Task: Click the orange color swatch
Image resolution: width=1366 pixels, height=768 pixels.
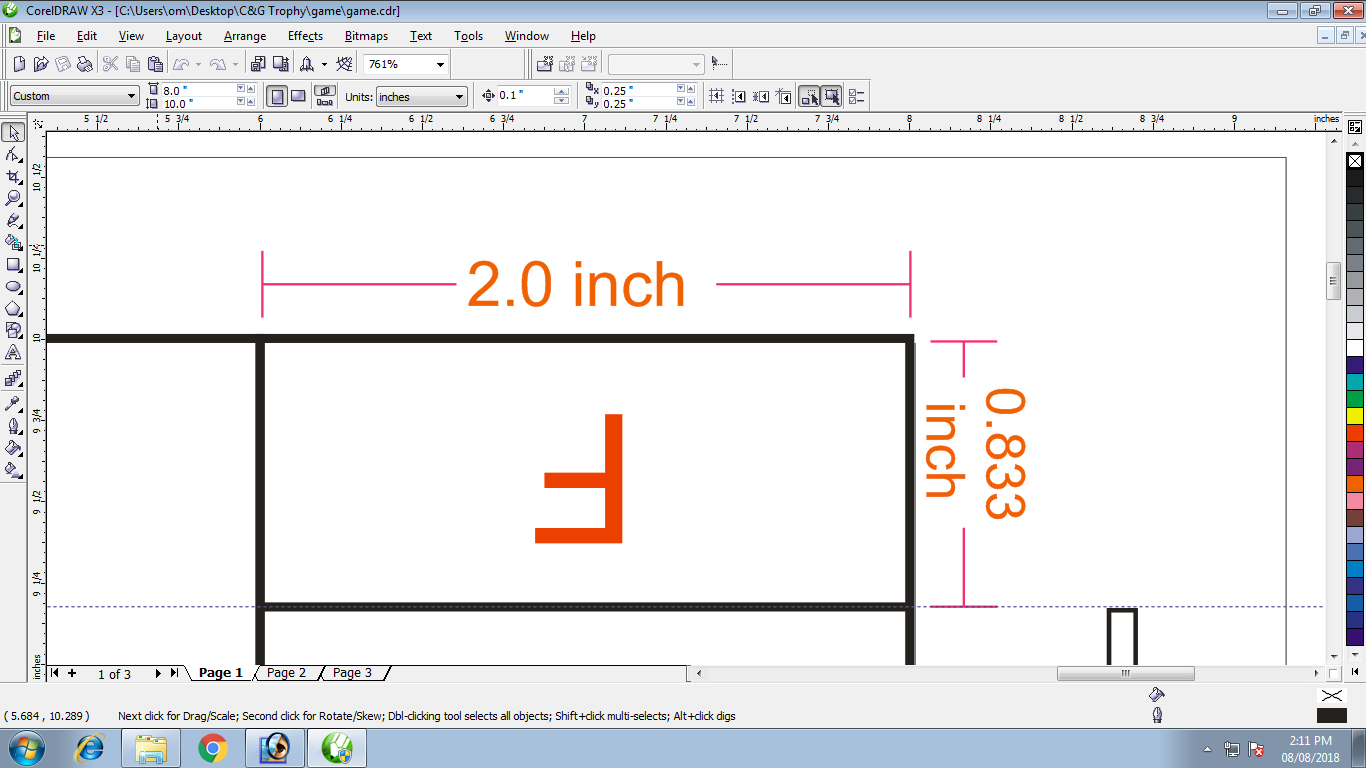Action: point(1355,483)
